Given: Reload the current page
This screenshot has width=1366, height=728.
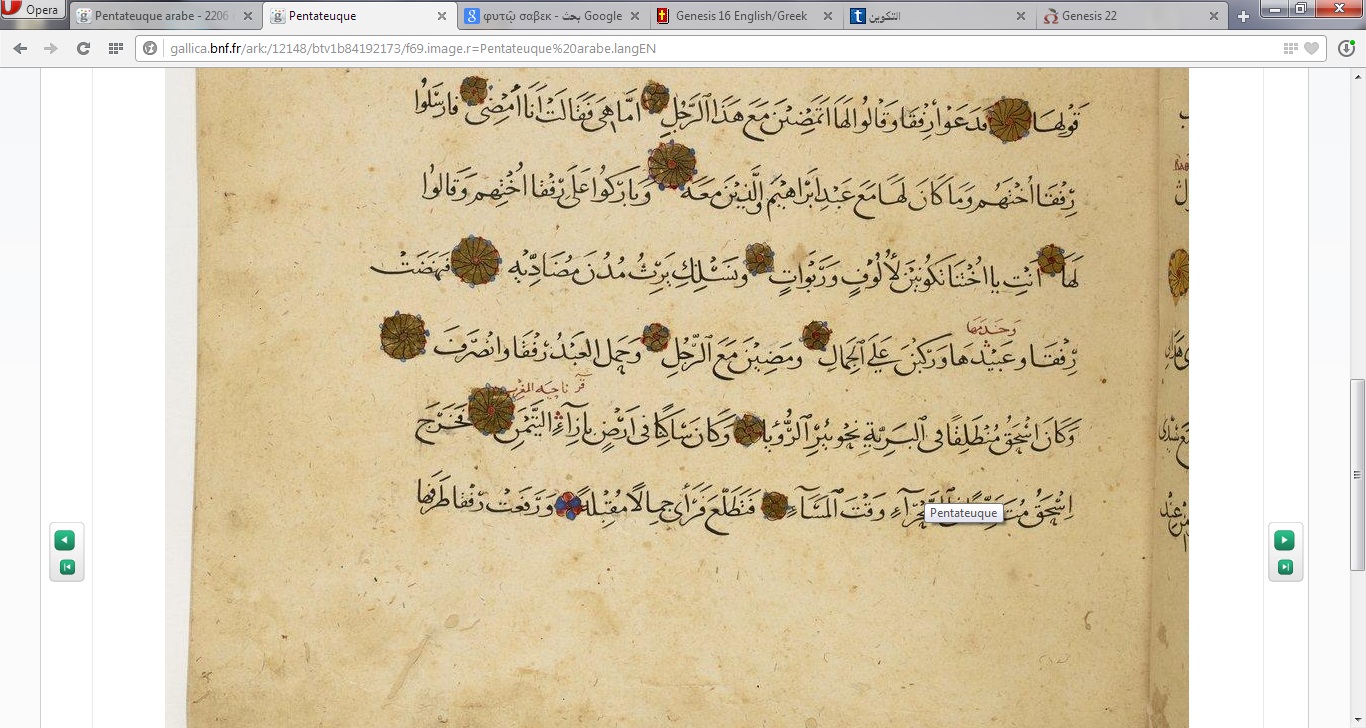Looking at the screenshot, I should (x=83, y=48).
